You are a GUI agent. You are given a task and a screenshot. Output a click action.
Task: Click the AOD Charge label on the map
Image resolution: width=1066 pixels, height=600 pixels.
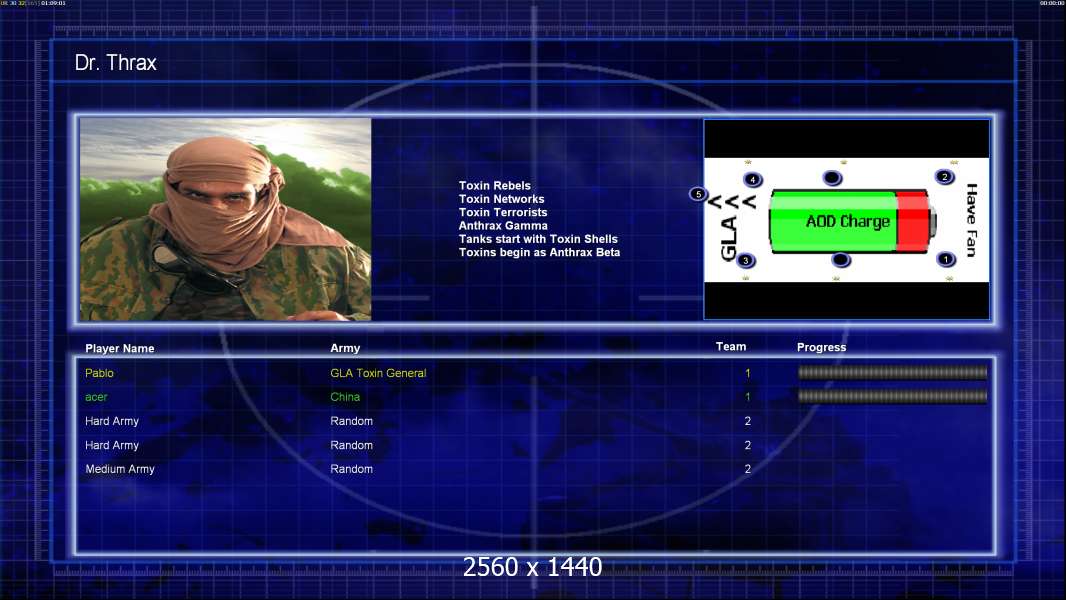coord(848,222)
